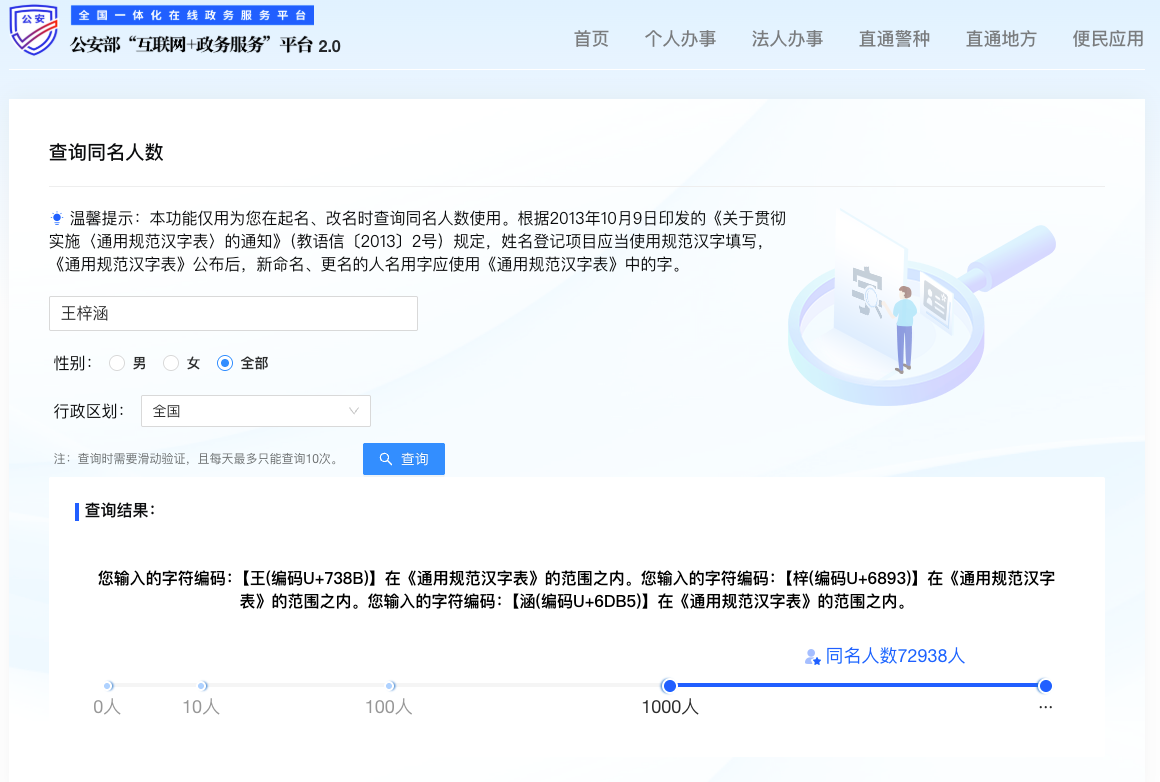Select the 女 gender radio button
The width and height of the screenshot is (1160, 782).
(171, 363)
